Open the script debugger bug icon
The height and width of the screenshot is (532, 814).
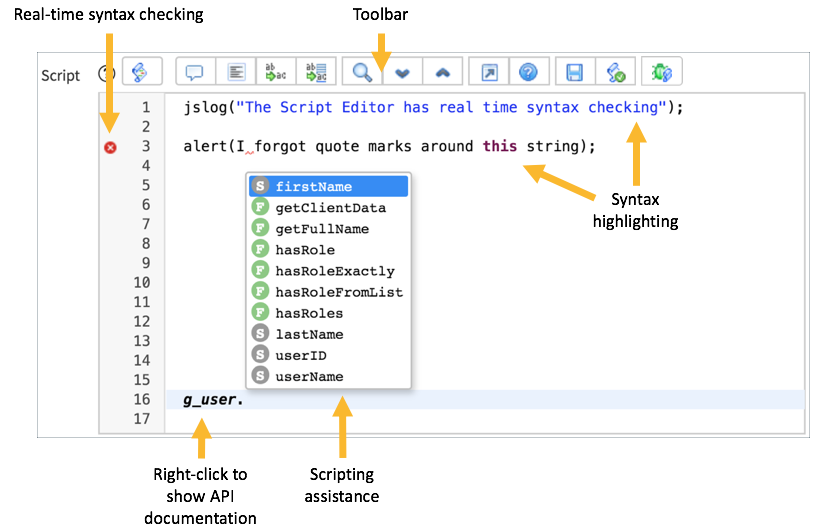[x=661, y=73]
